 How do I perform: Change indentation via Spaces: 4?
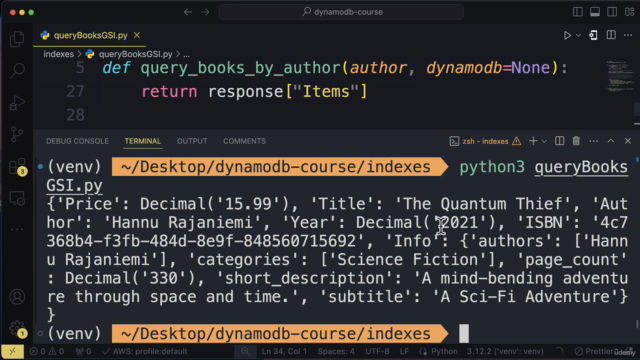pos(336,351)
